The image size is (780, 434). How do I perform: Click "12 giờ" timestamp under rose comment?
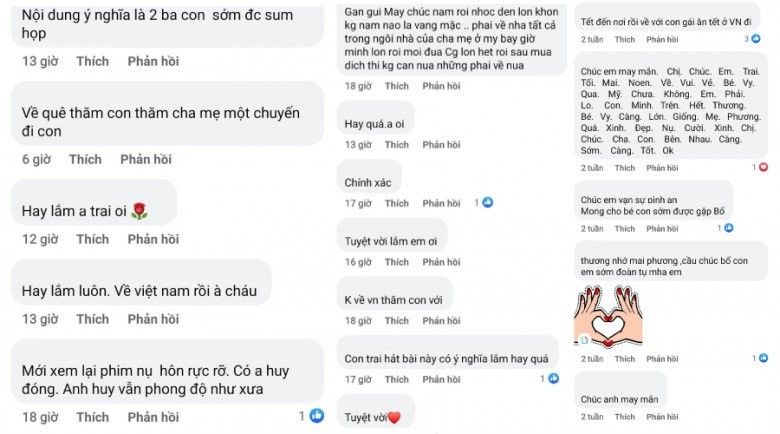40,239
